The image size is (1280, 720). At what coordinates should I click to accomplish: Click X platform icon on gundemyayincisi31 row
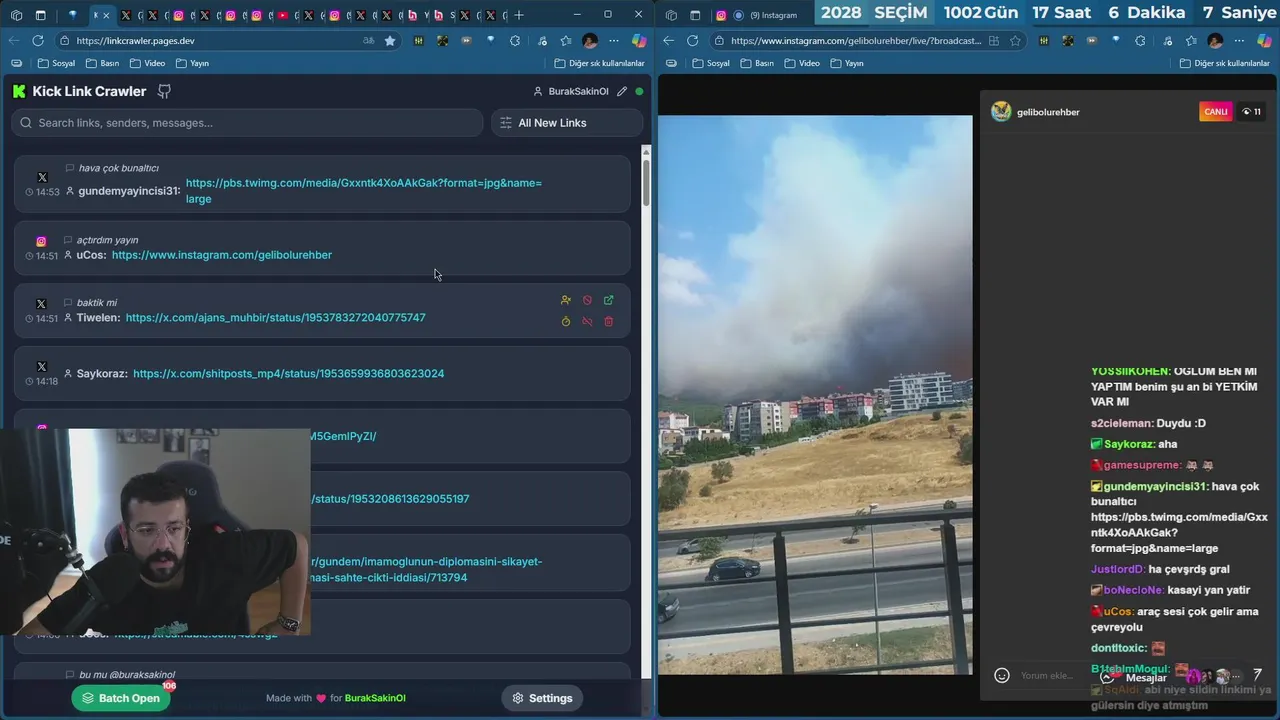coord(42,177)
